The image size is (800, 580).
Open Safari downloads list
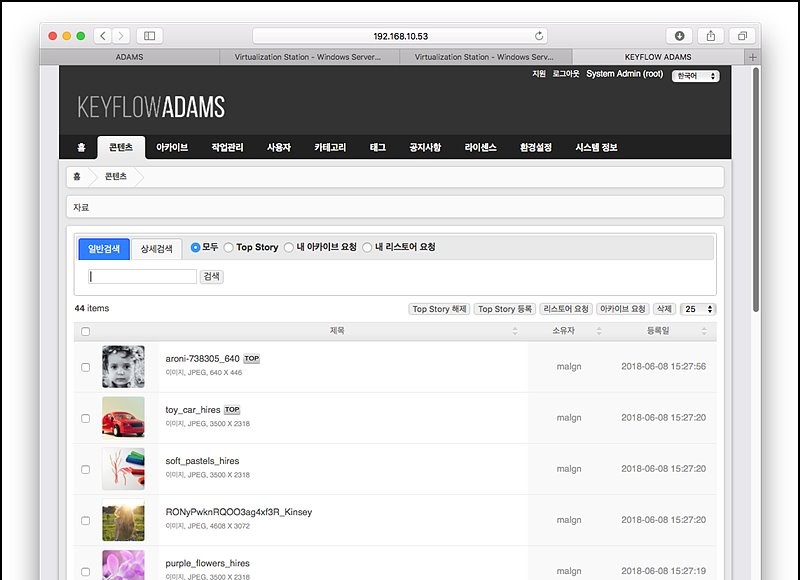click(x=679, y=36)
